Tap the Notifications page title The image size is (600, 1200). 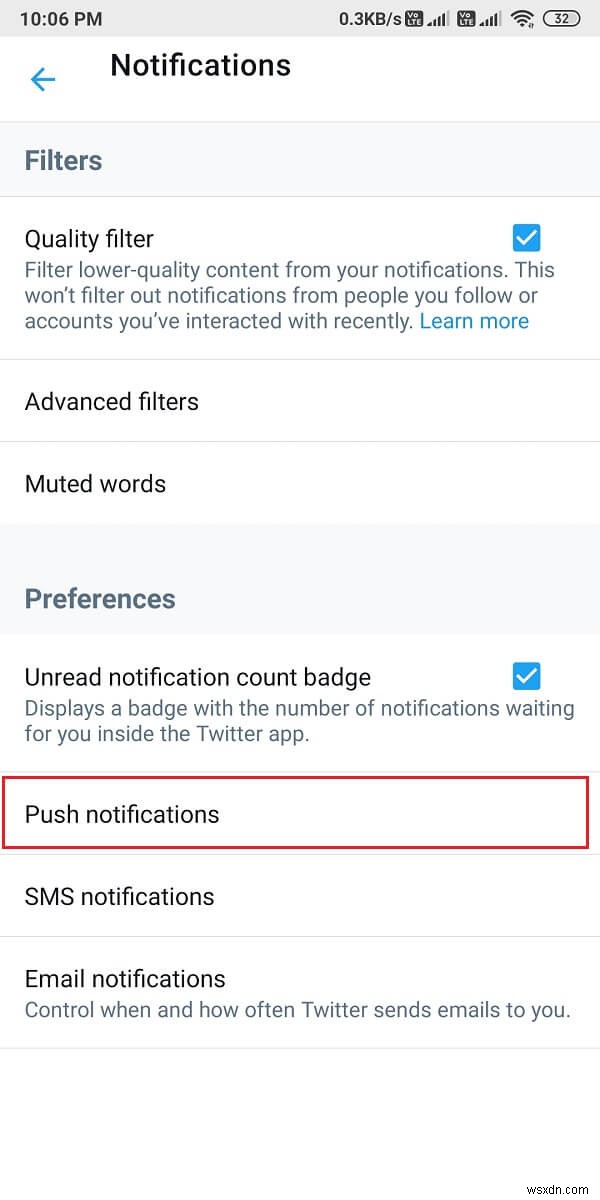[200, 65]
